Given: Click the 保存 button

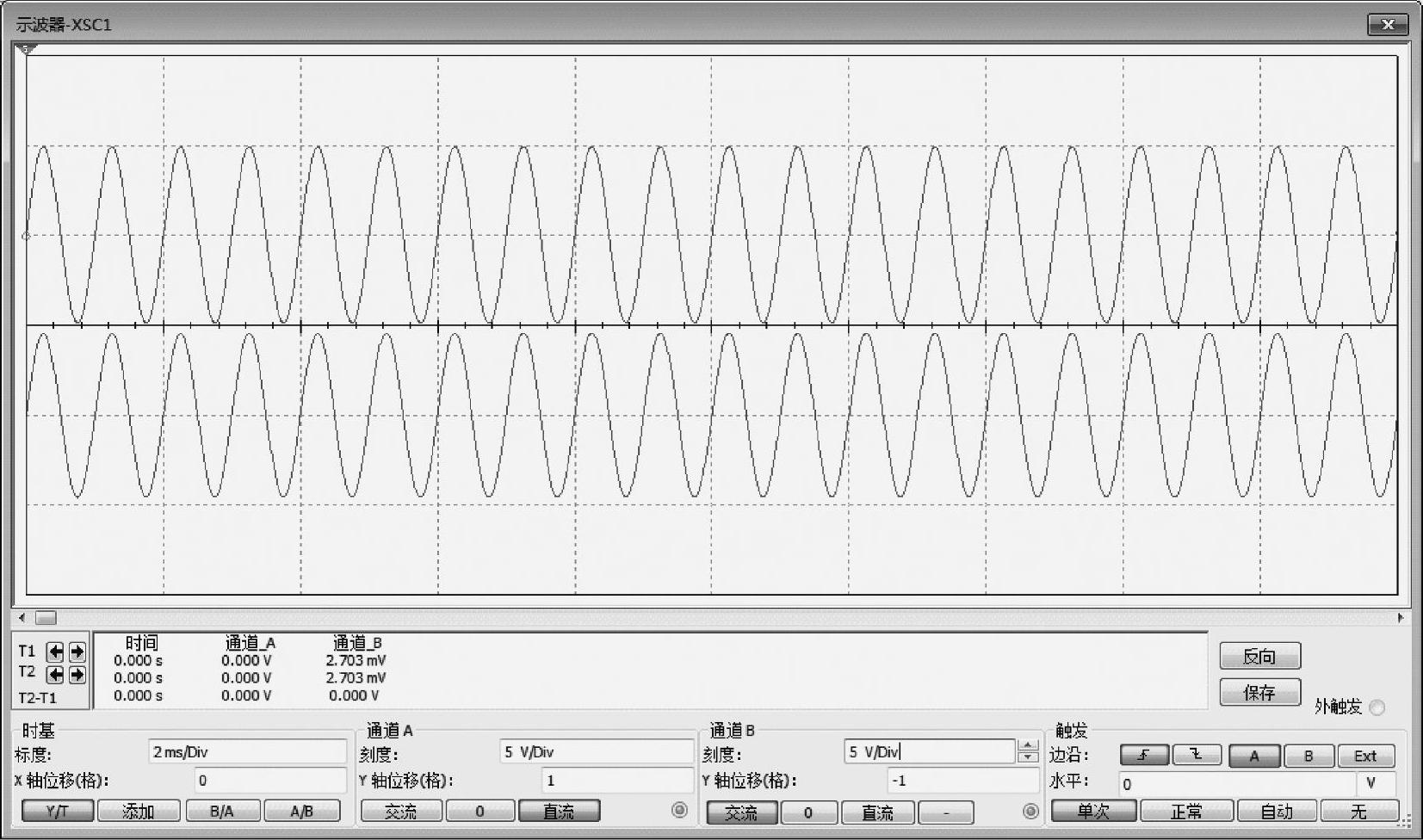Looking at the screenshot, I should click(1259, 692).
